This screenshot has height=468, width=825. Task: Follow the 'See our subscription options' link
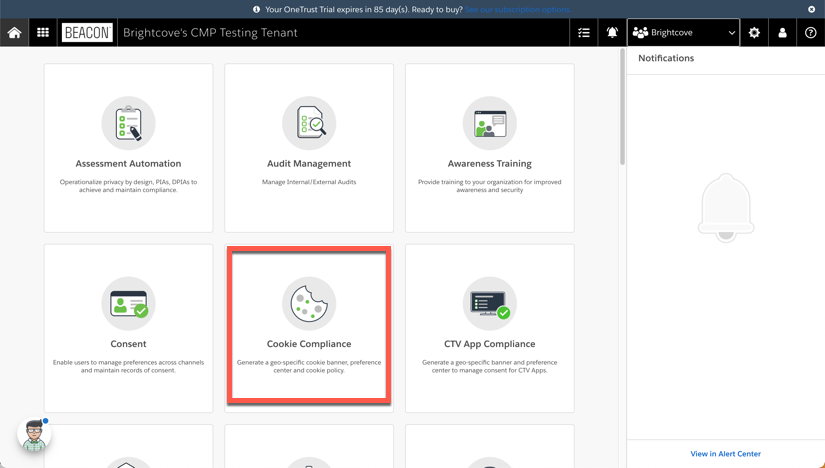pyautogui.click(x=517, y=9)
